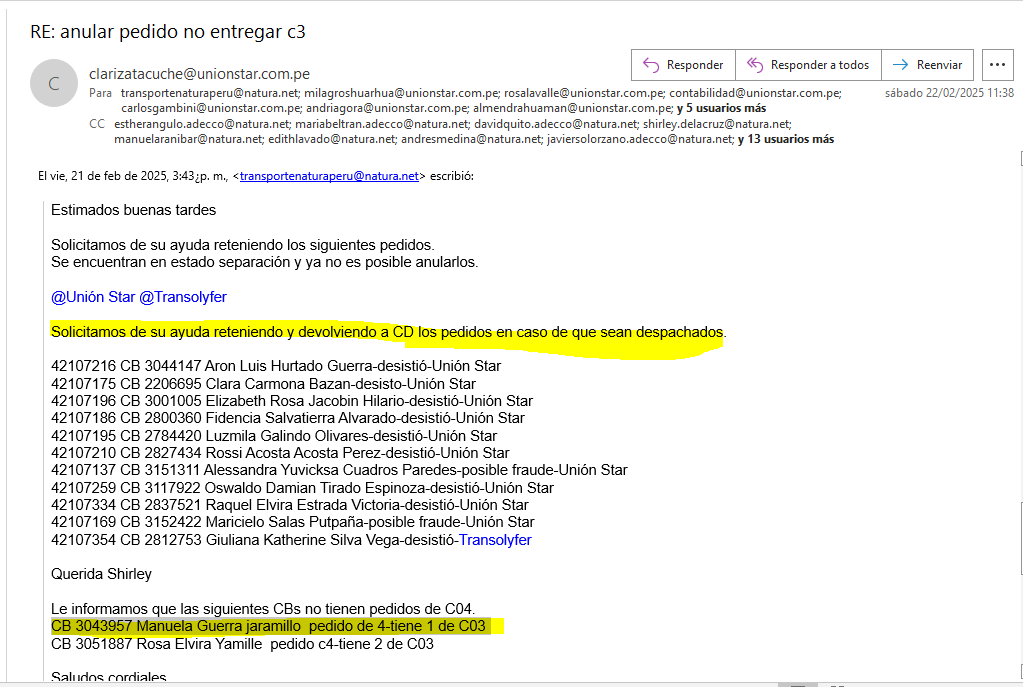1023x687 pixels.
Task: Expand 'y 13 usuarios más' CC list
Action: (786, 140)
